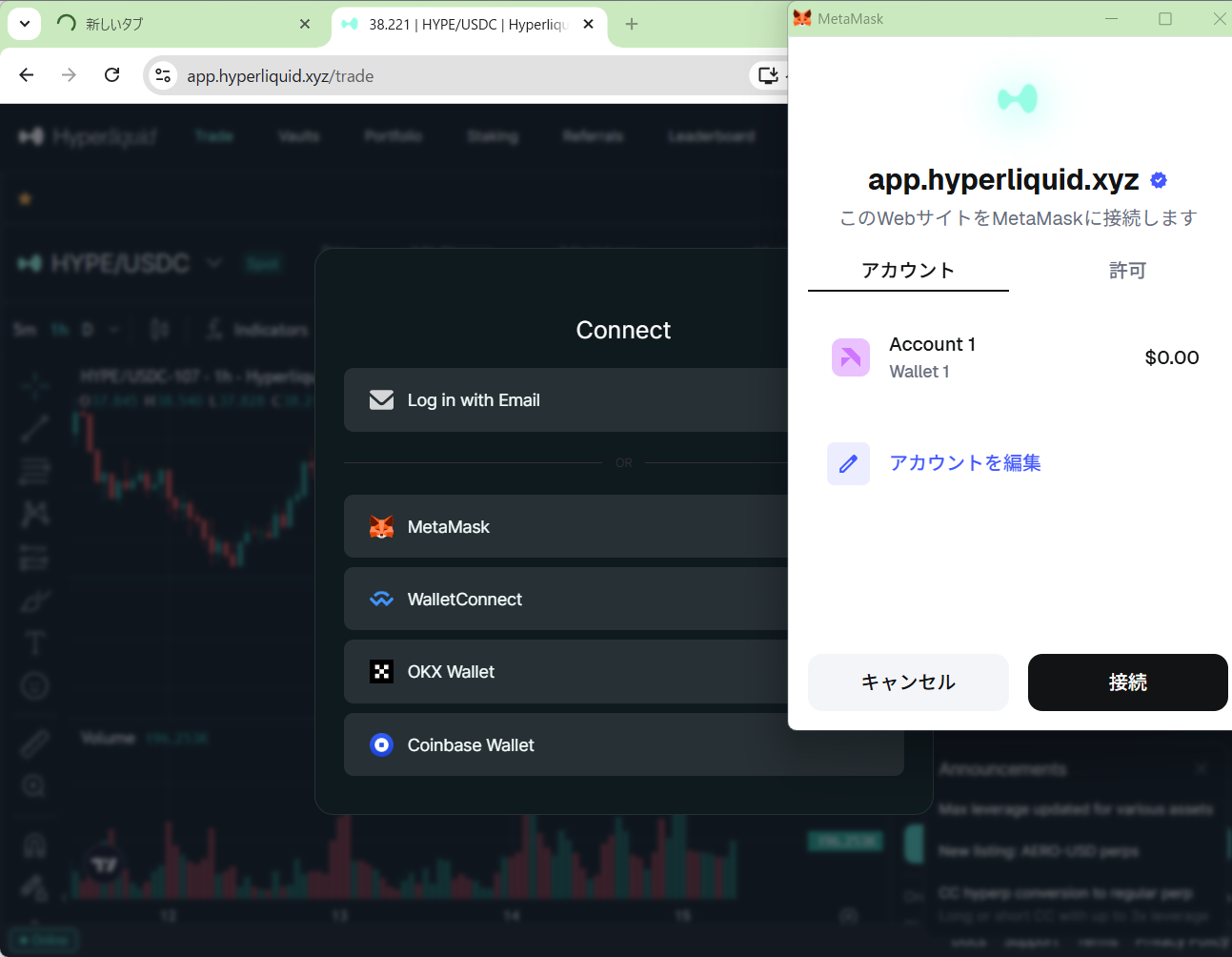Open a new browser tab
This screenshot has width=1232, height=957.
pyautogui.click(x=632, y=24)
